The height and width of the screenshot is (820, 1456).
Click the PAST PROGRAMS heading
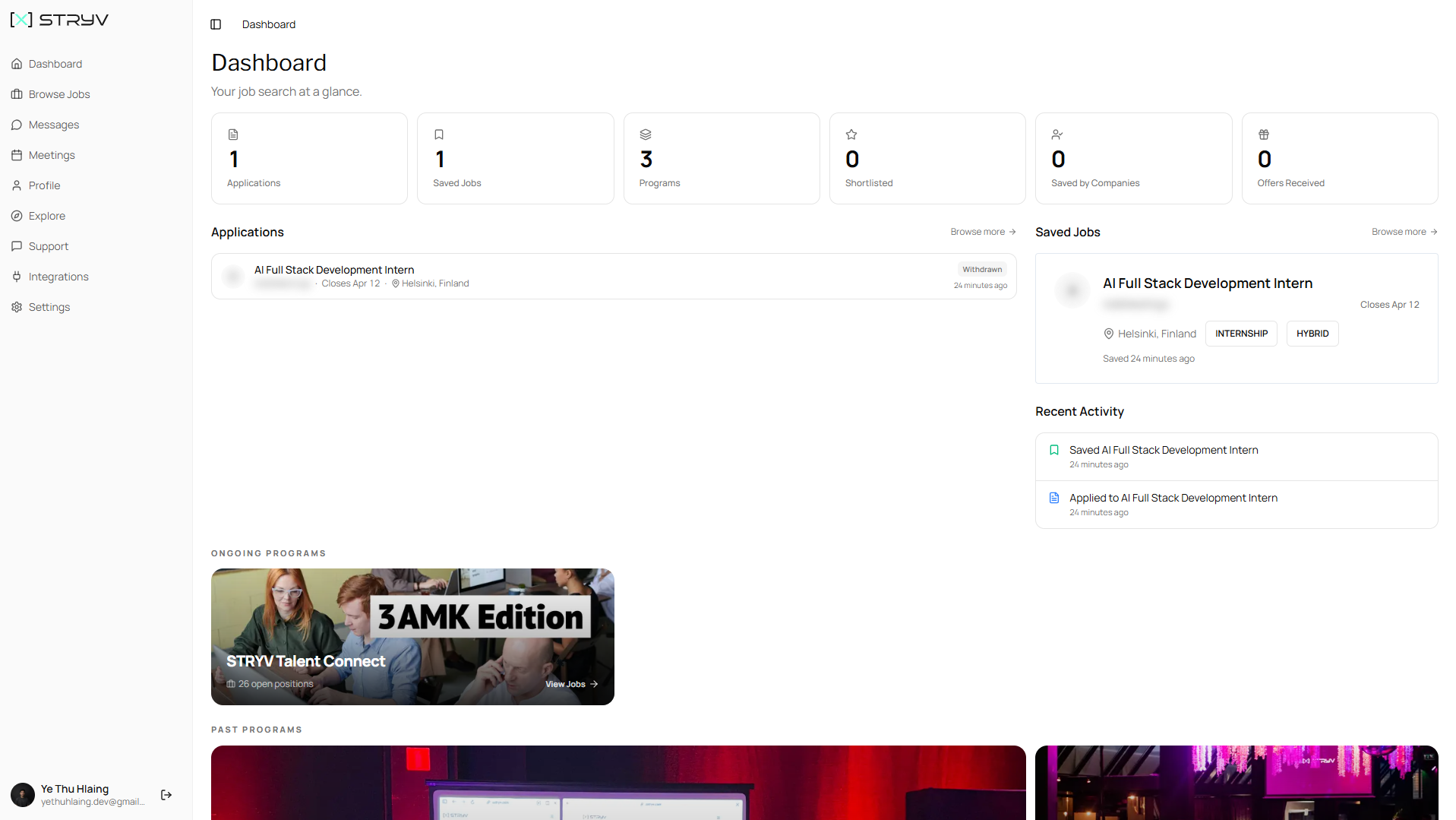tap(257, 730)
